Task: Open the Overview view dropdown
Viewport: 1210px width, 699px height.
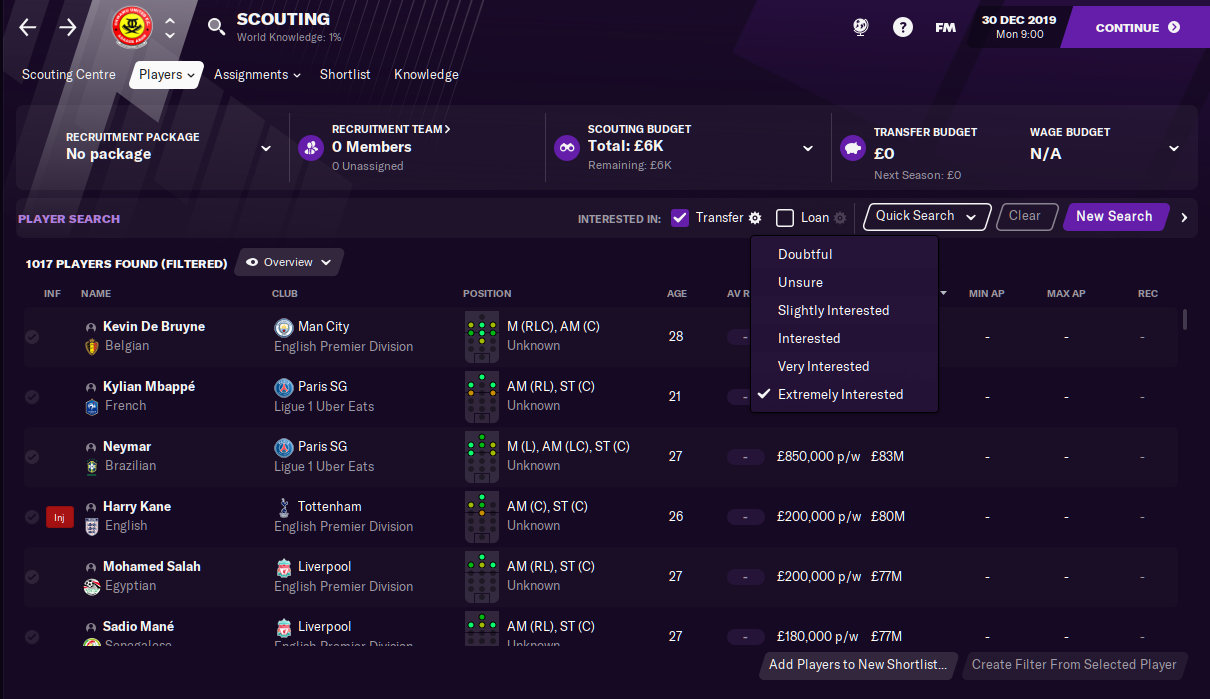Action: pyautogui.click(x=289, y=262)
